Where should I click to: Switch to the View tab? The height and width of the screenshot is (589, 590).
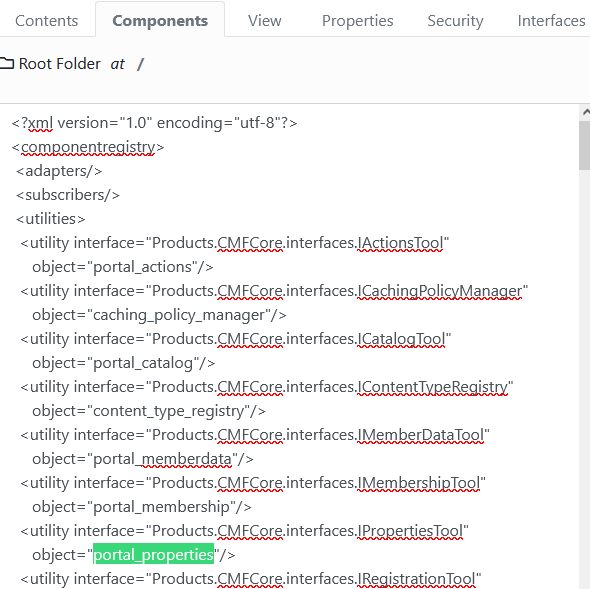point(265,21)
